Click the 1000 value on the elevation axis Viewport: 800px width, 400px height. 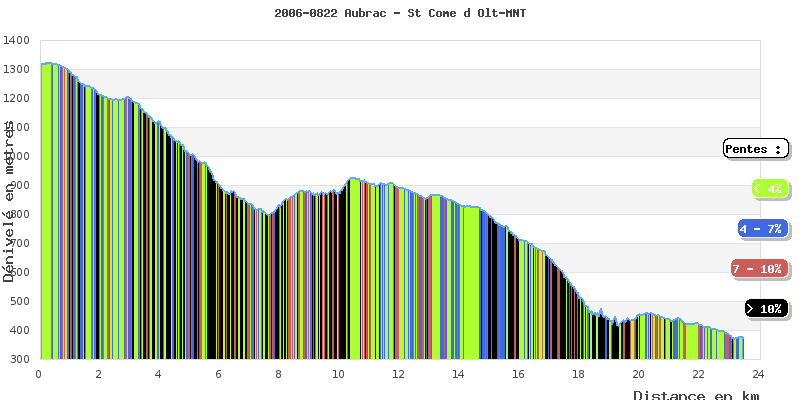(17, 157)
